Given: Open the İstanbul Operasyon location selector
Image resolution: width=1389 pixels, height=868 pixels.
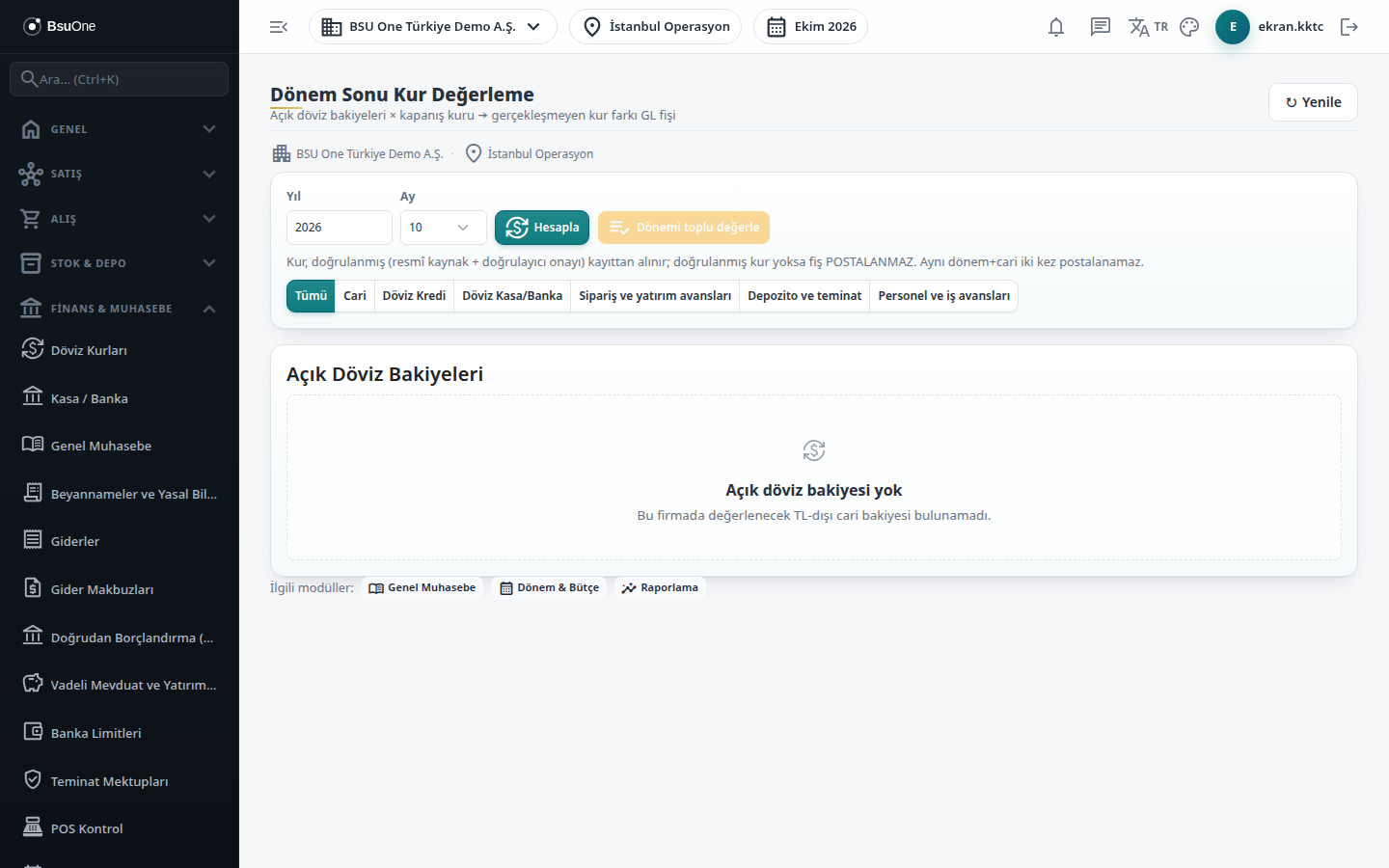Looking at the screenshot, I should coord(656,27).
